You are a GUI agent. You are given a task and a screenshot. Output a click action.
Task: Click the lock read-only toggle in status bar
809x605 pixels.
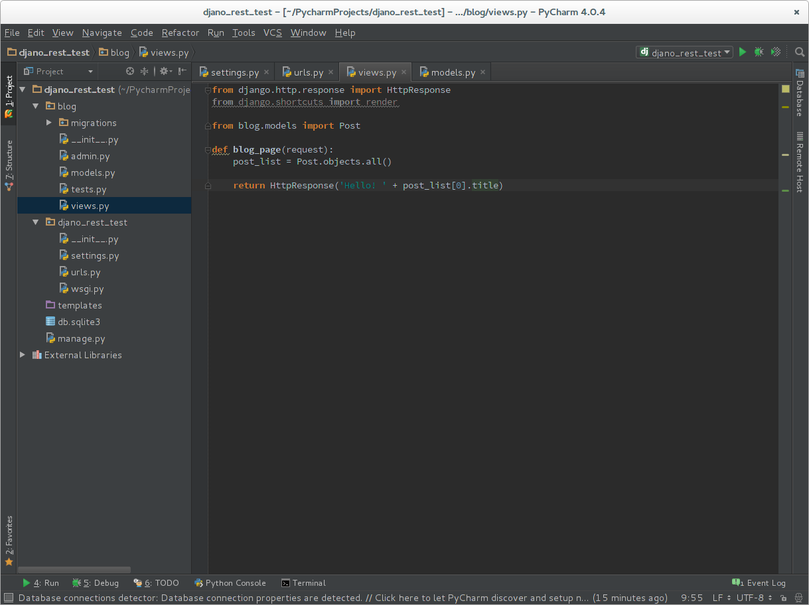(783, 598)
